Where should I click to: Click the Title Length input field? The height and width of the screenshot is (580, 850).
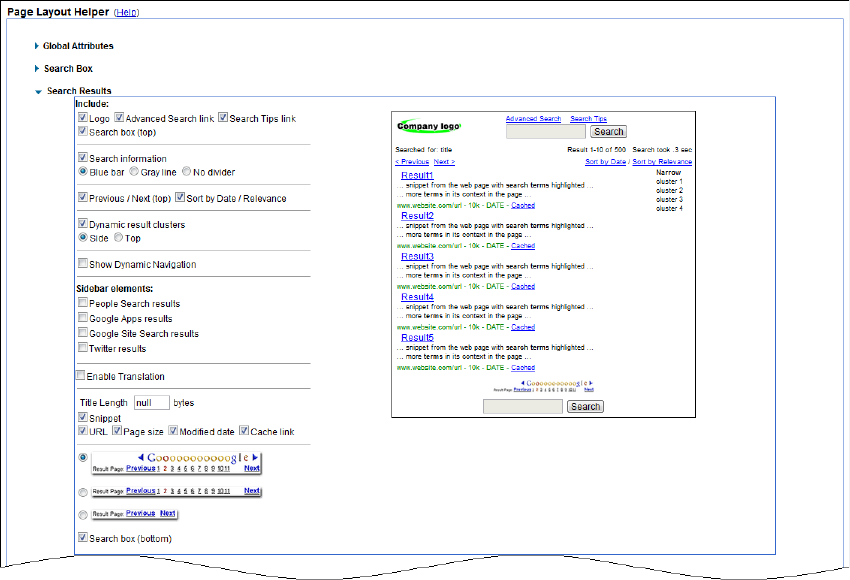(x=151, y=403)
